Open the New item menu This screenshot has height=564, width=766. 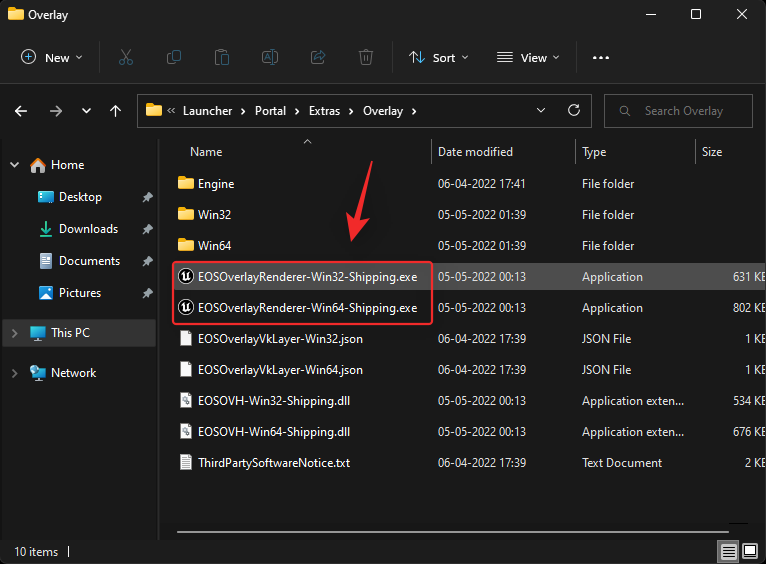[x=52, y=58]
